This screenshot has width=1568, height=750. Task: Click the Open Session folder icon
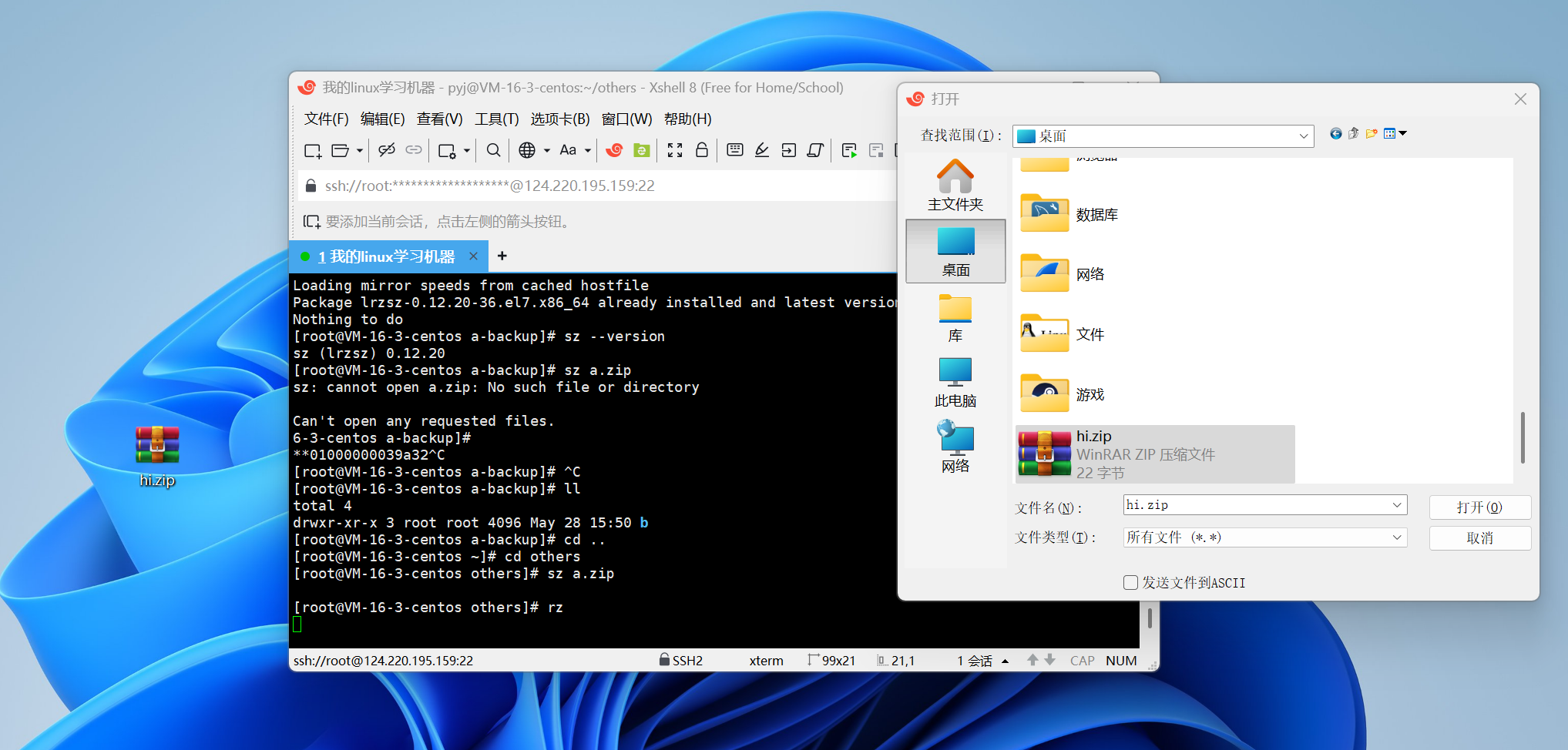340,151
